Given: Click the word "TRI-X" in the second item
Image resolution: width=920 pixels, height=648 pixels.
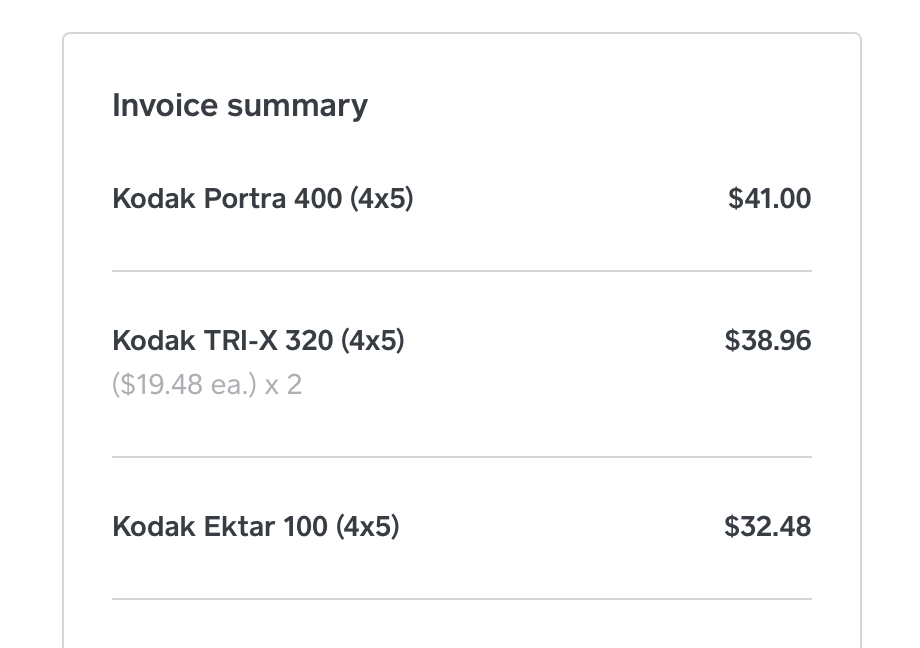Looking at the screenshot, I should [240, 341].
